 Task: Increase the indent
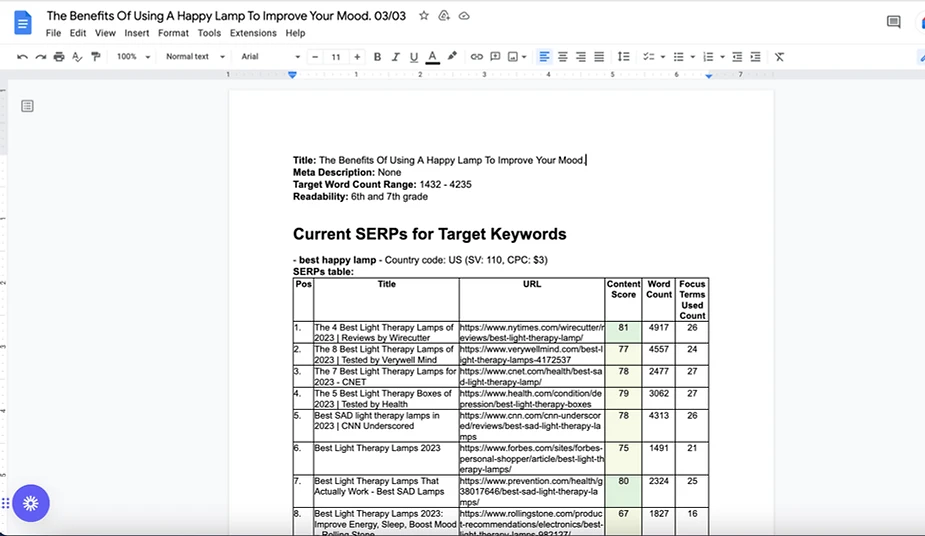point(756,57)
